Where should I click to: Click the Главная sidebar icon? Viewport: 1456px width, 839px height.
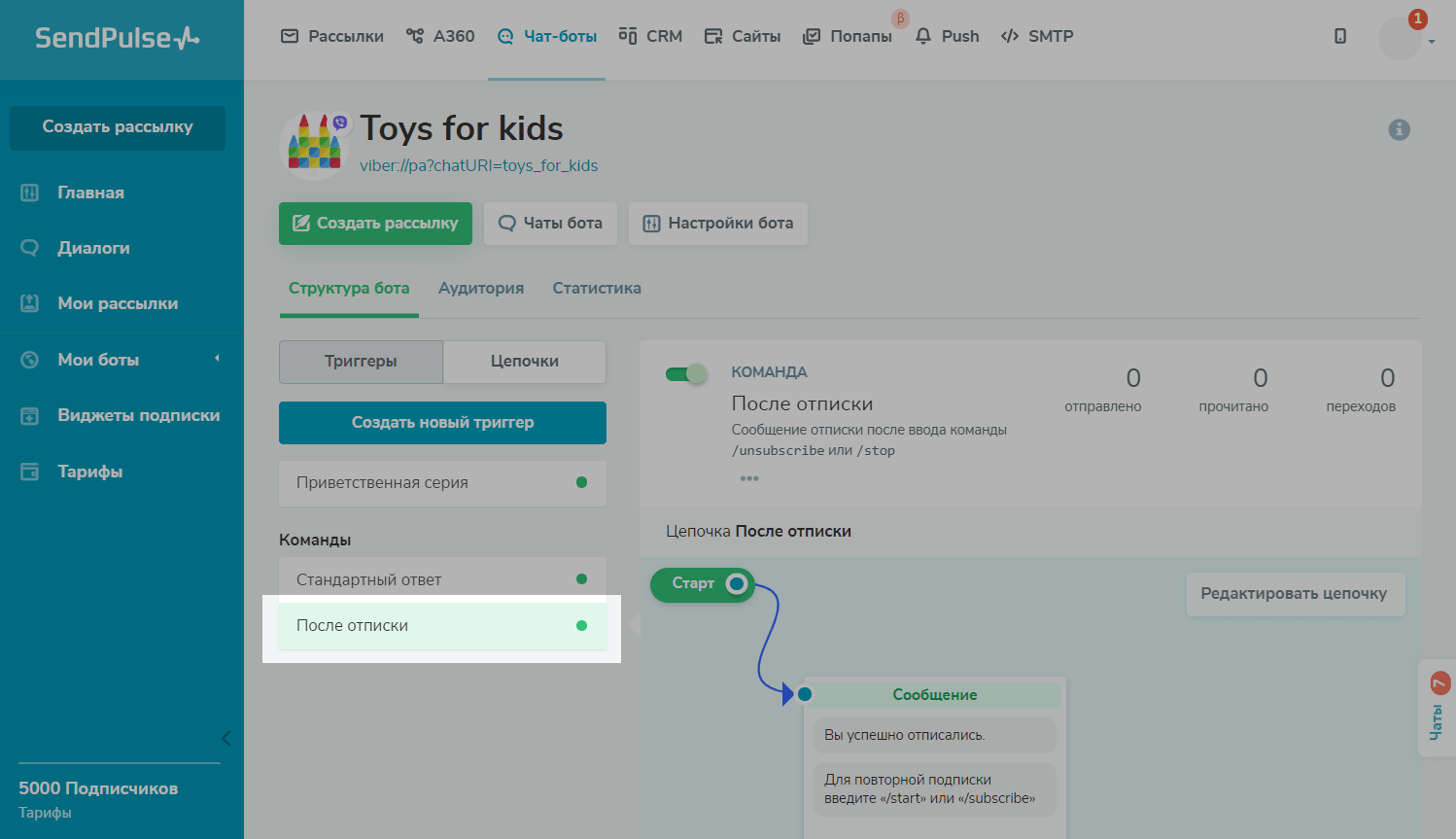[x=30, y=192]
